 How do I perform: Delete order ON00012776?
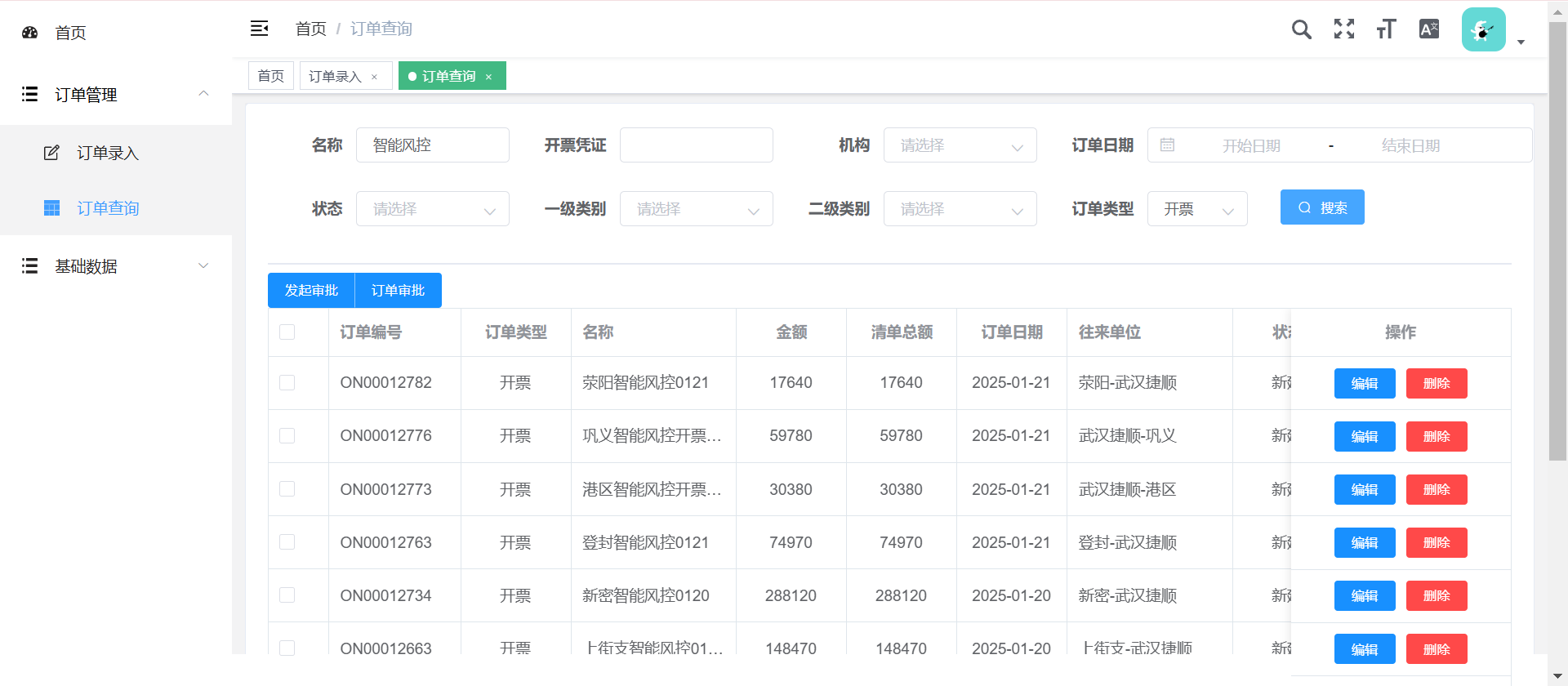coord(1436,437)
